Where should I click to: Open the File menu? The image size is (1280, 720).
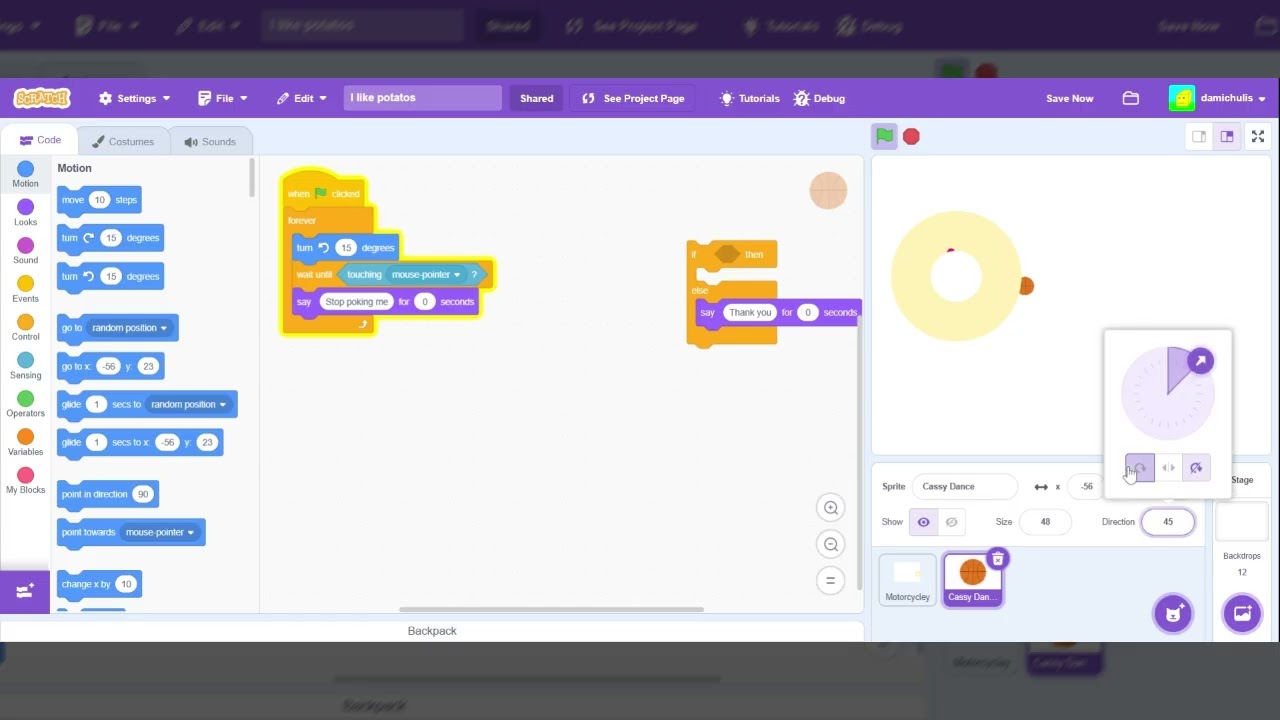223,98
